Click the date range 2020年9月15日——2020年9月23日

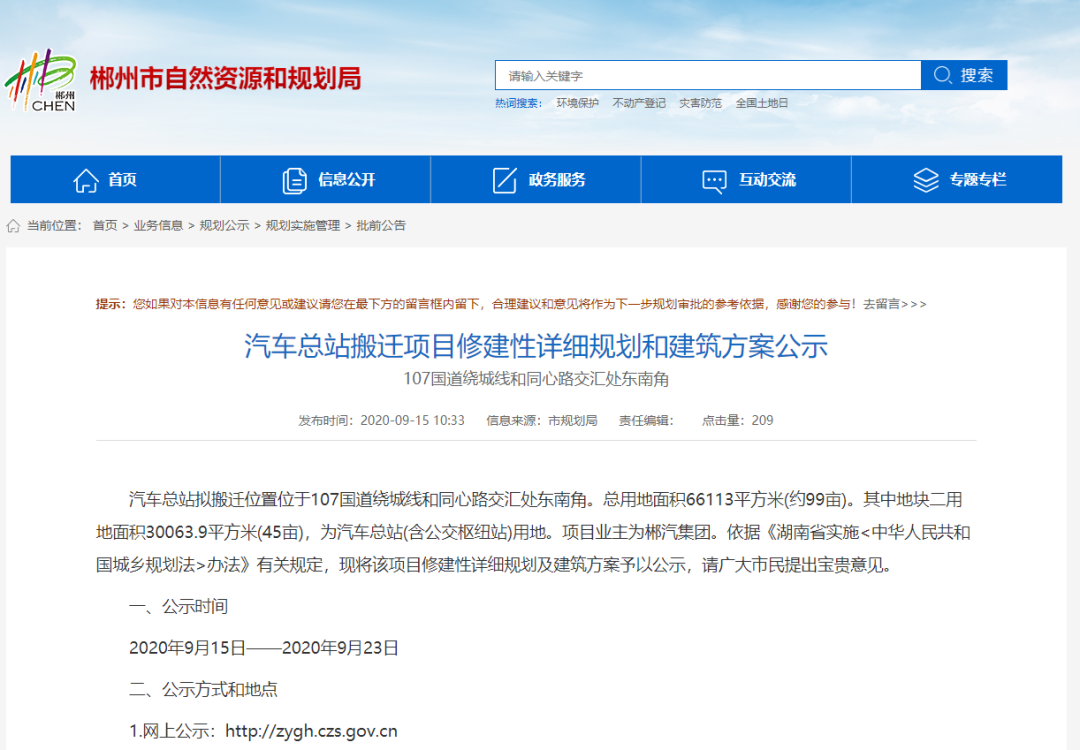(264, 648)
